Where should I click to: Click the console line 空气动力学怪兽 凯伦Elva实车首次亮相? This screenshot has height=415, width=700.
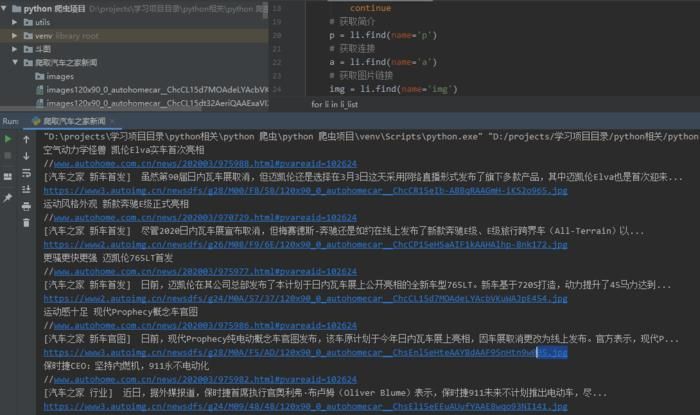tap(124, 150)
